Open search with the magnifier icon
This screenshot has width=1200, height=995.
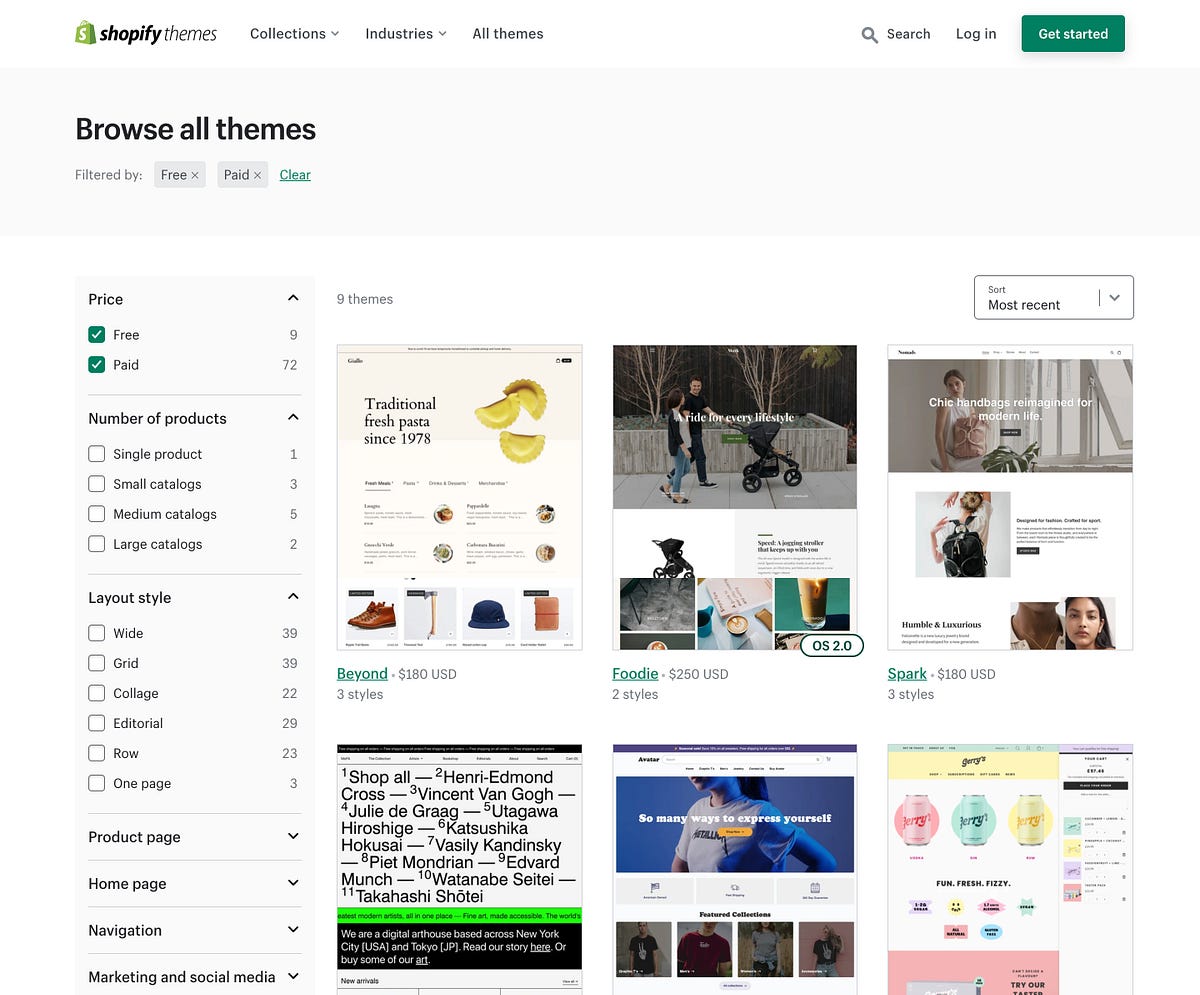(x=869, y=34)
